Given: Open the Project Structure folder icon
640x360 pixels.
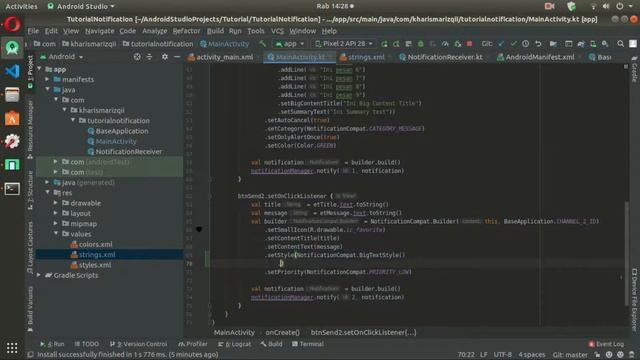Looking at the screenshot, I should coord(553,44).
